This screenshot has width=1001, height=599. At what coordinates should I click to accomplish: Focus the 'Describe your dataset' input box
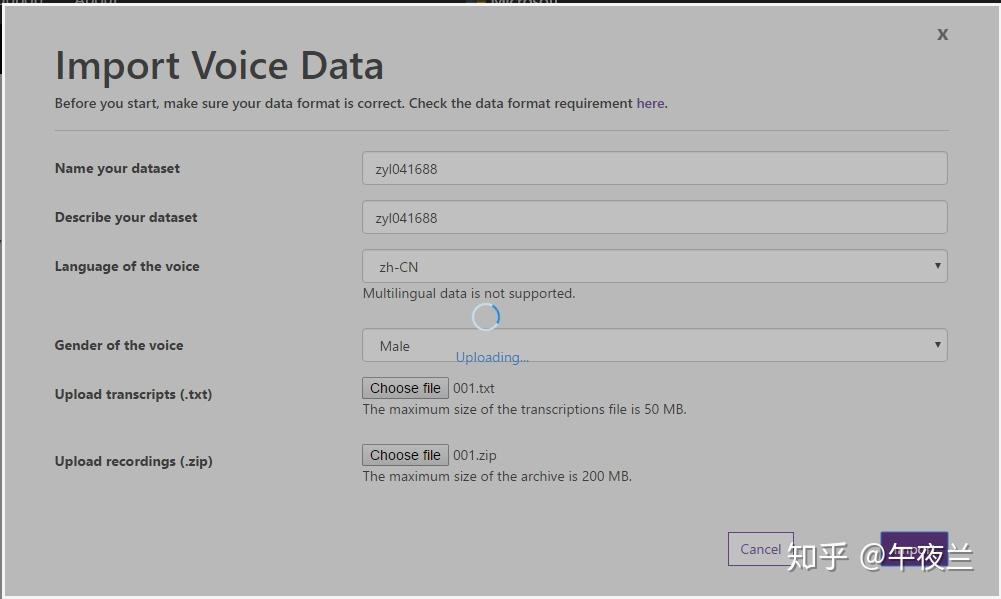(x=654, y=217)
